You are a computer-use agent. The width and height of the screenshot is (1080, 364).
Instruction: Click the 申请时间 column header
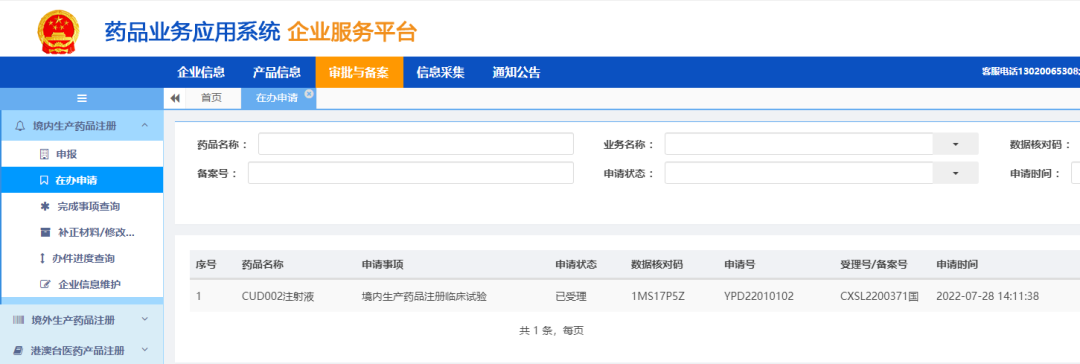pyautogui.click(x=957, y=264)
